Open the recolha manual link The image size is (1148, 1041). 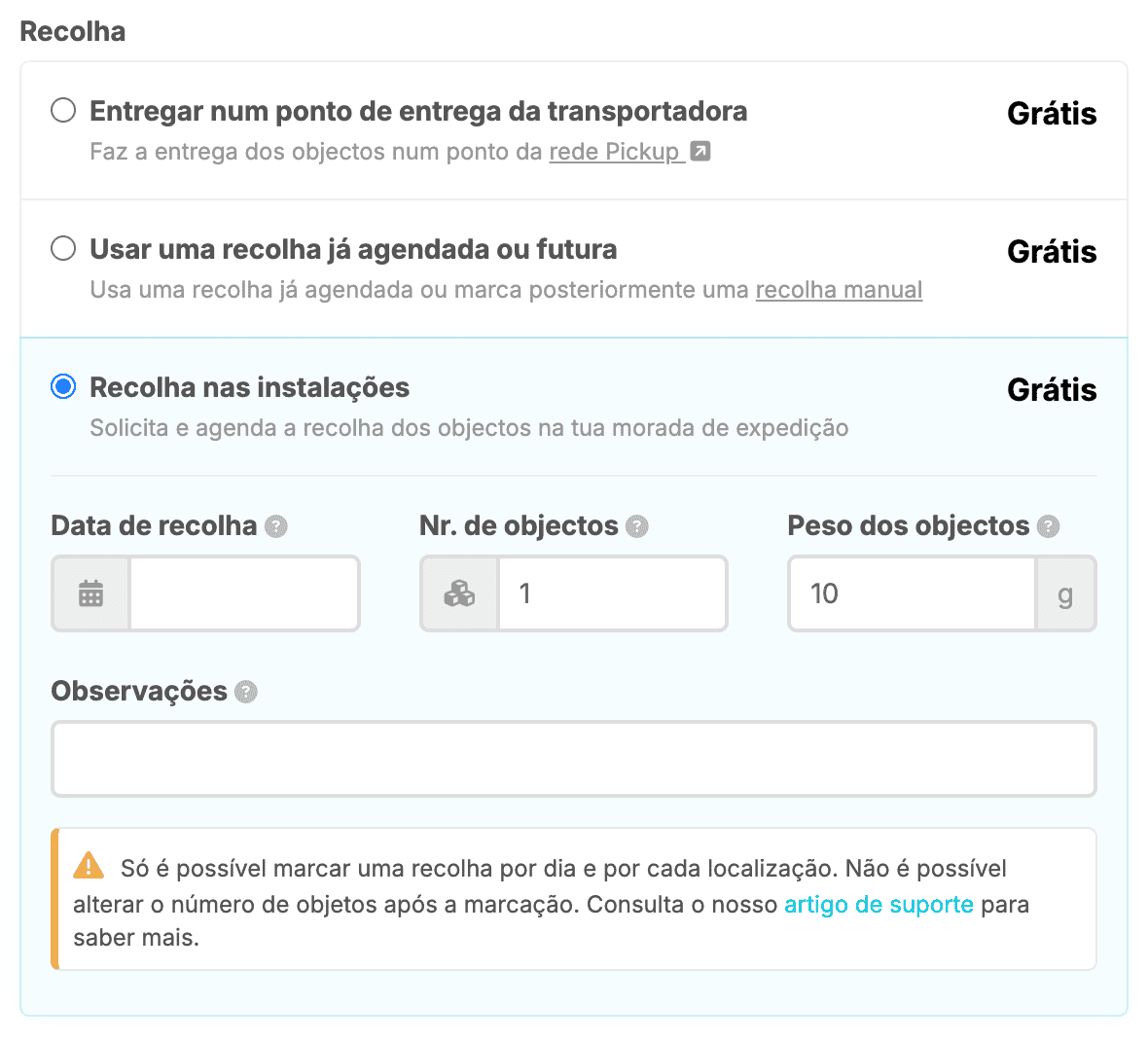click(x=839, y=290)
